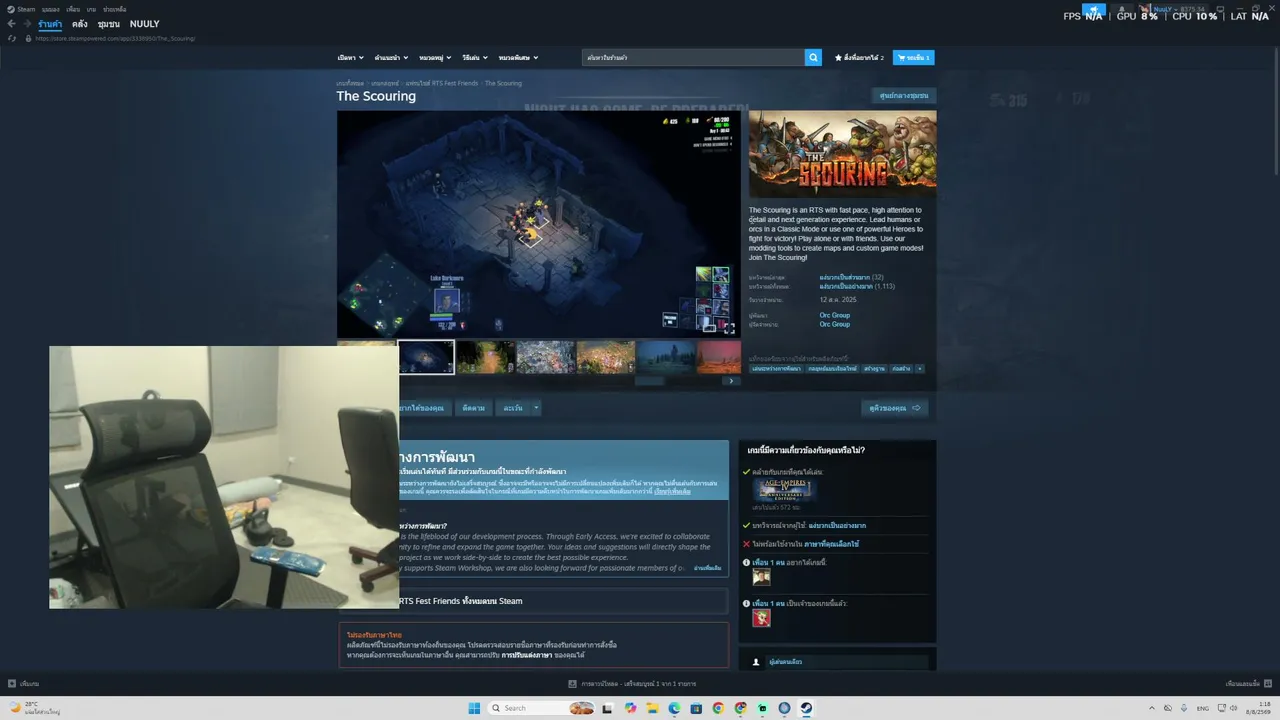Open the Windows Start menu
The width and height of the screenshot is (1280, 720).
point(474,708)
